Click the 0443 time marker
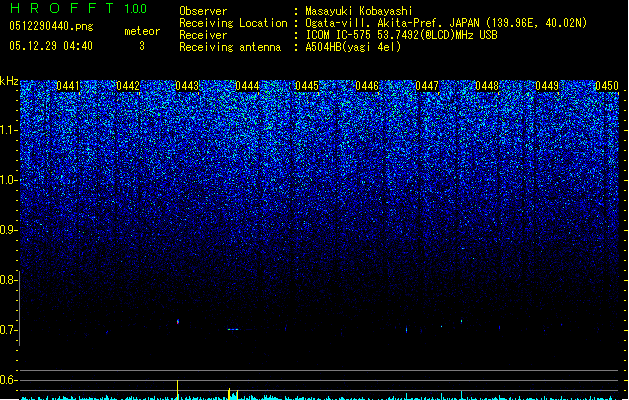 [x=187, y=86]
